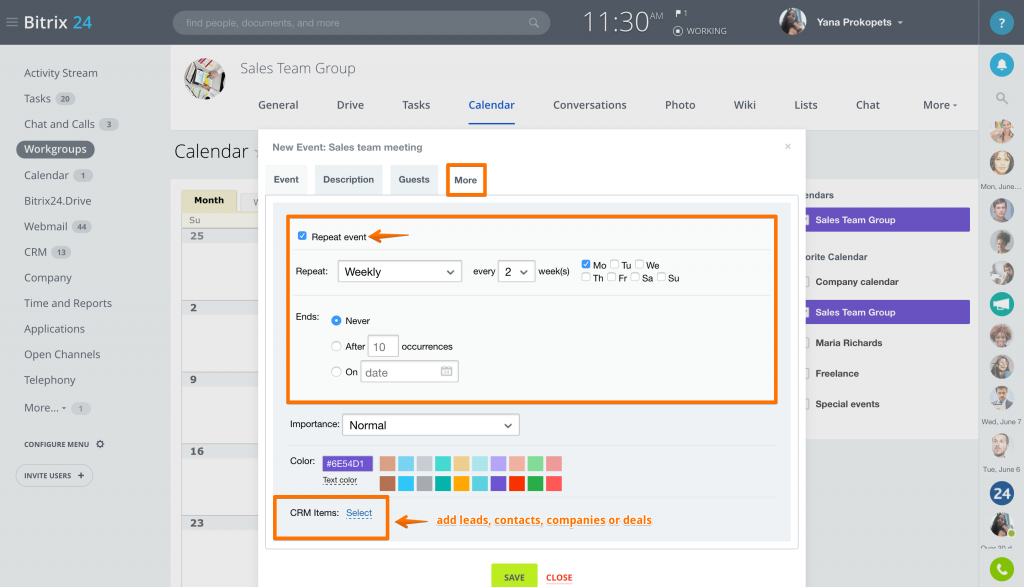Open the hamburger menu next to Bitrix 24
The width and height of the screenshot is (1024, 587).
coord(12,22)
